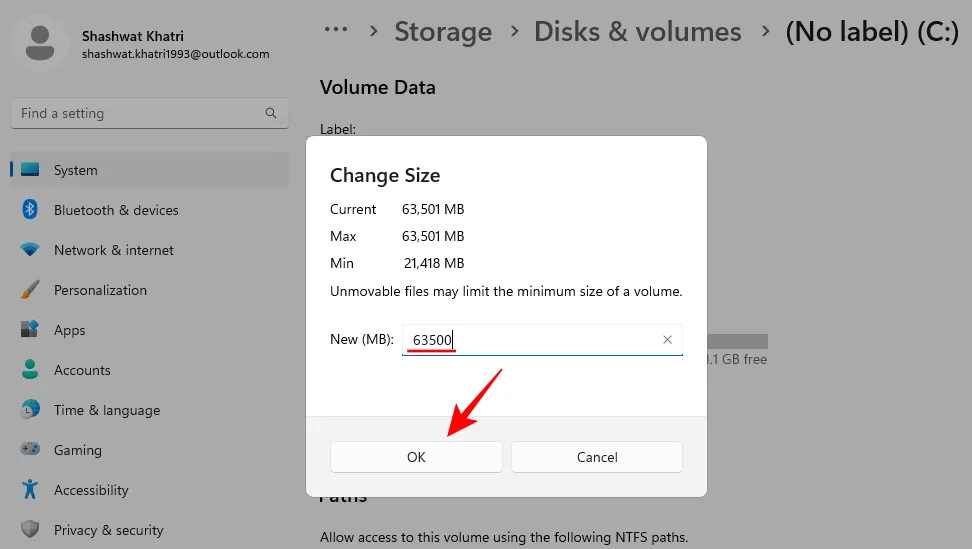Click the Privacy shield icon
Screen dimensions: 972x549
[30, 529]
